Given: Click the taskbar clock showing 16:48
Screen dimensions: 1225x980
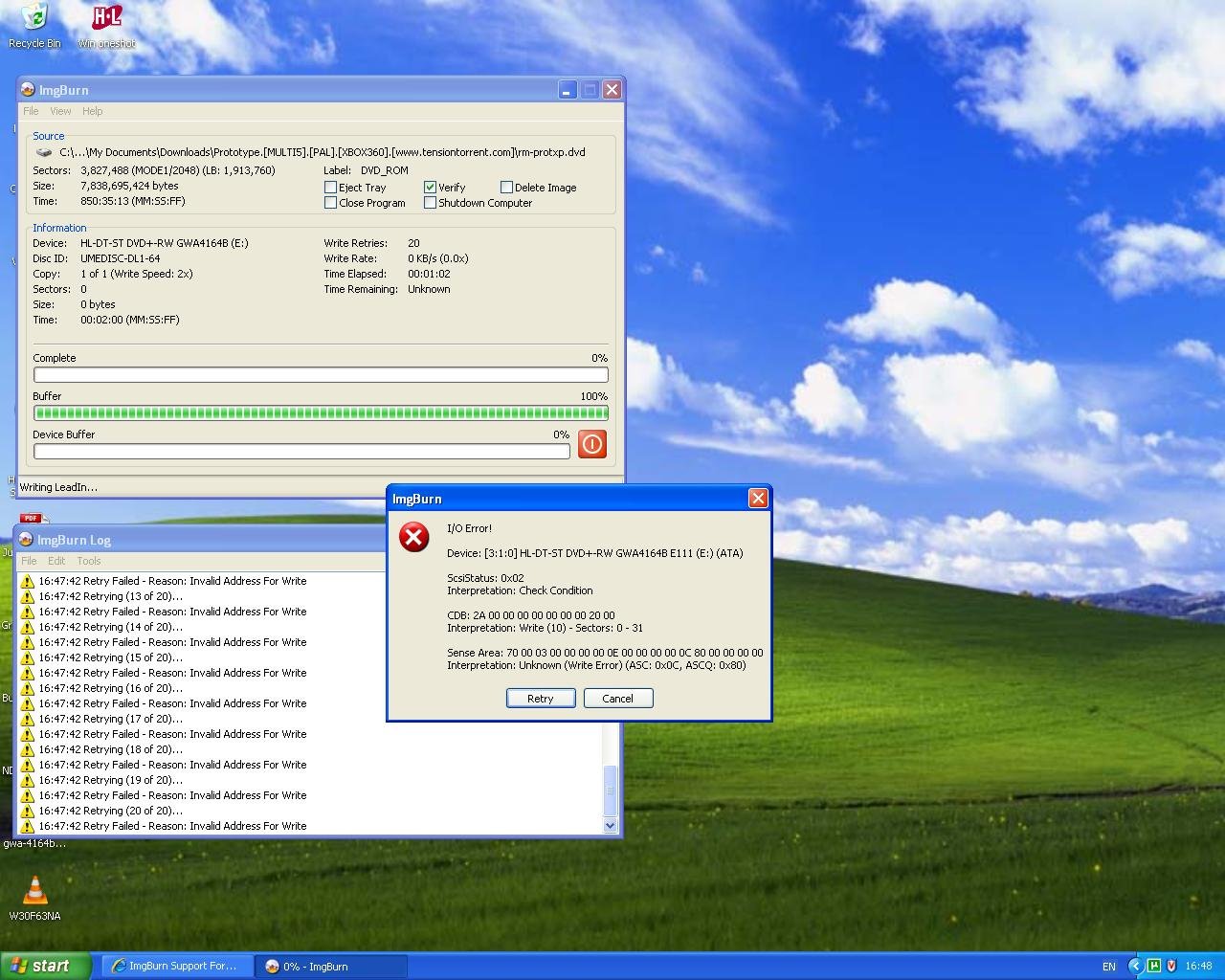Looking at the screenshot, I should (x=1198, y=967).
